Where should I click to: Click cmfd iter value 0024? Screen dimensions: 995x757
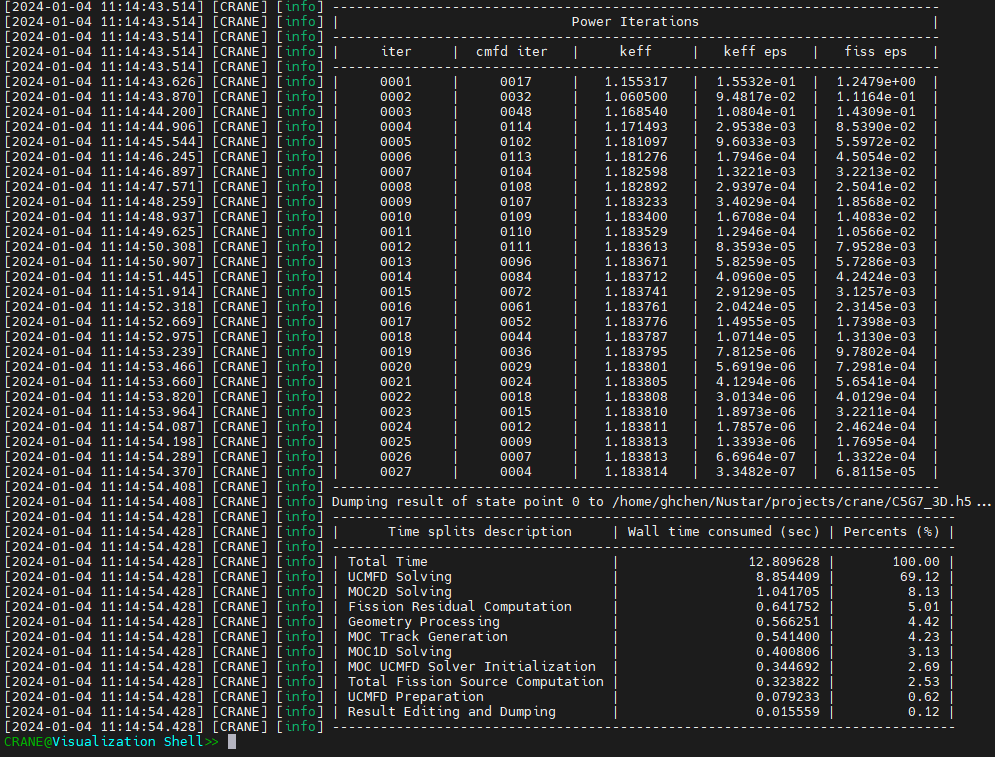(x=515, y=382)
